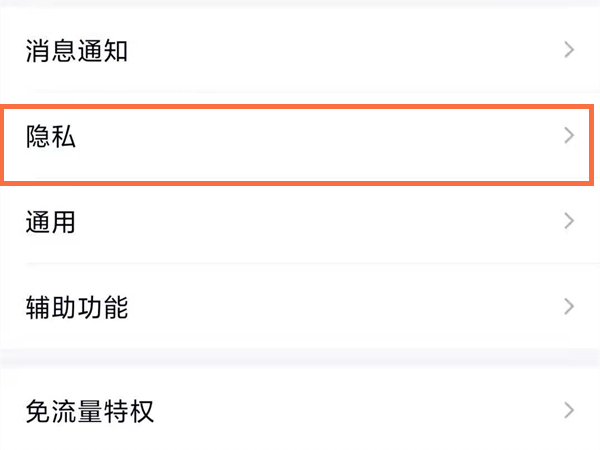Click the chevron arrow beside 通用

pyautogui.click(x=569, y=221)
